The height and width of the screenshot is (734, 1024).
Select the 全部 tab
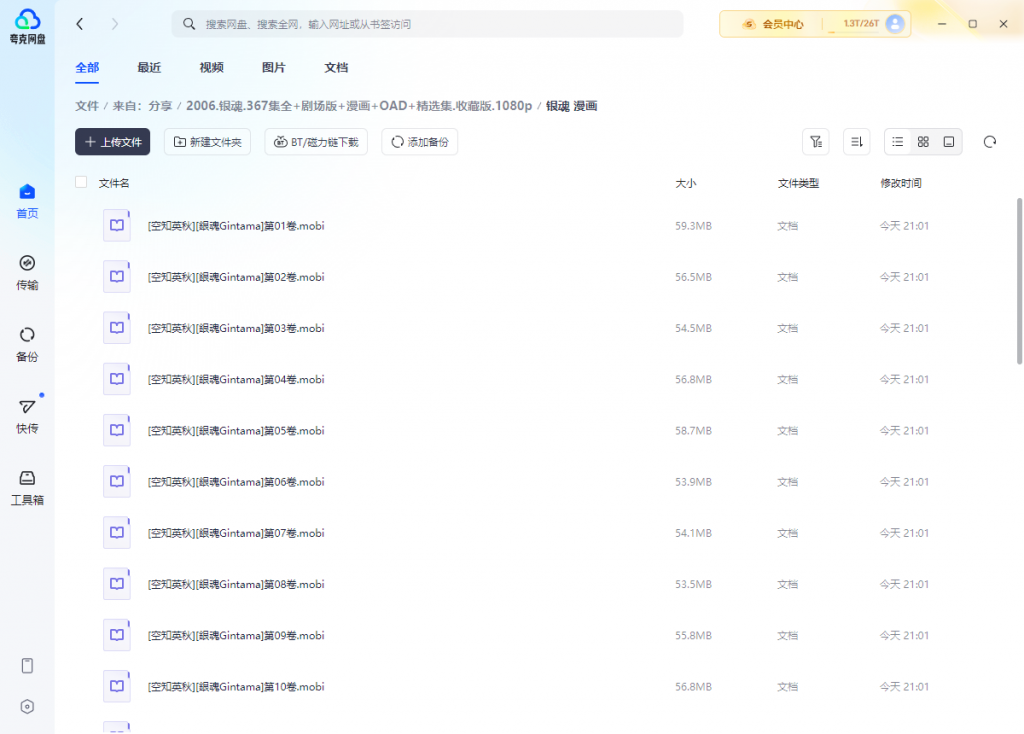point(87,68)
